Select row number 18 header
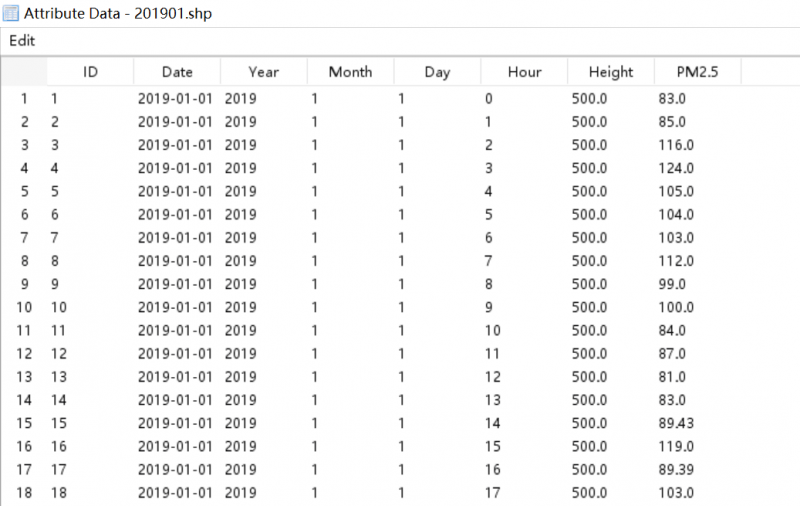 [x=24, y=492]
